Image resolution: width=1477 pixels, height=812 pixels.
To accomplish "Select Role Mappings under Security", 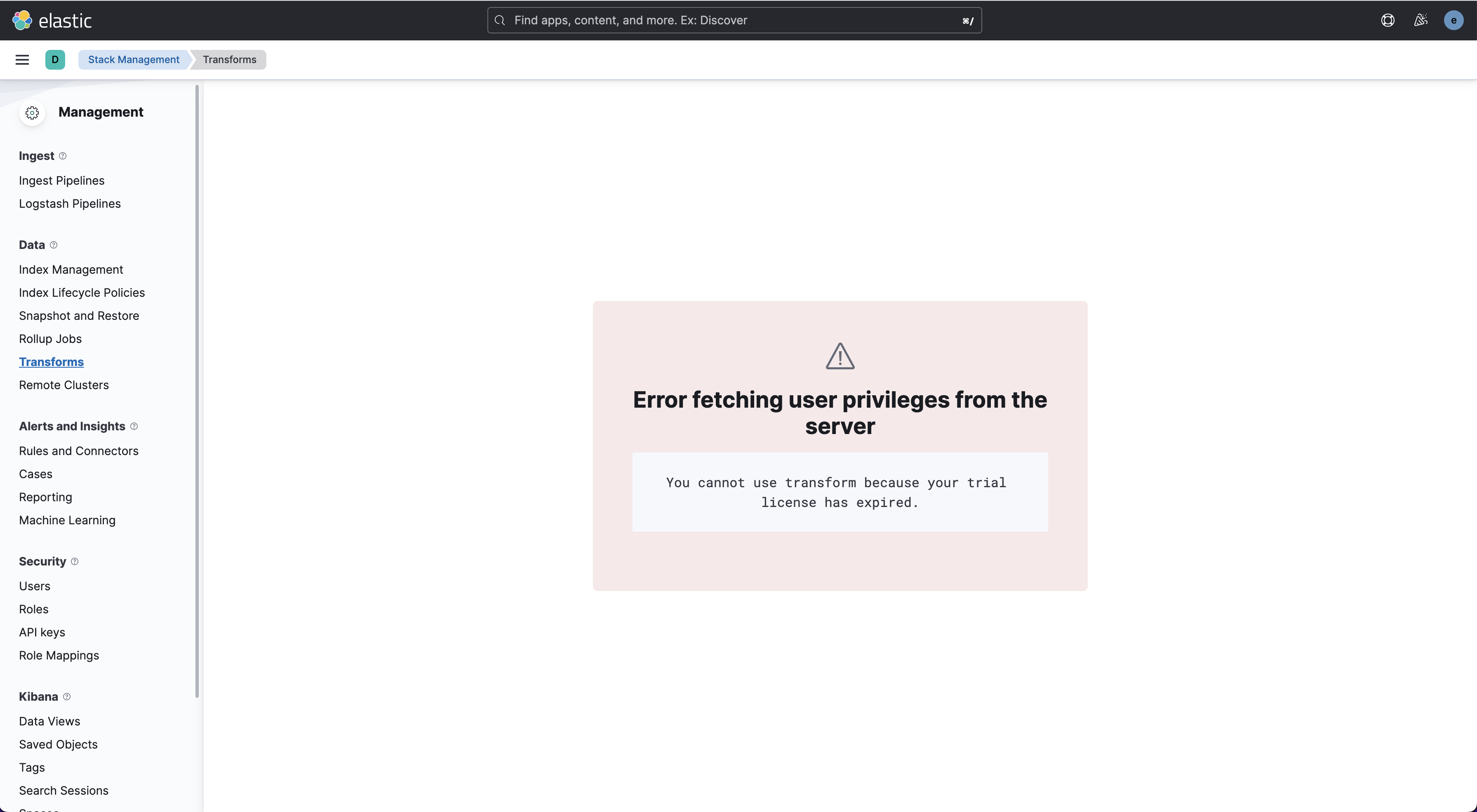I will coord(59,655).
